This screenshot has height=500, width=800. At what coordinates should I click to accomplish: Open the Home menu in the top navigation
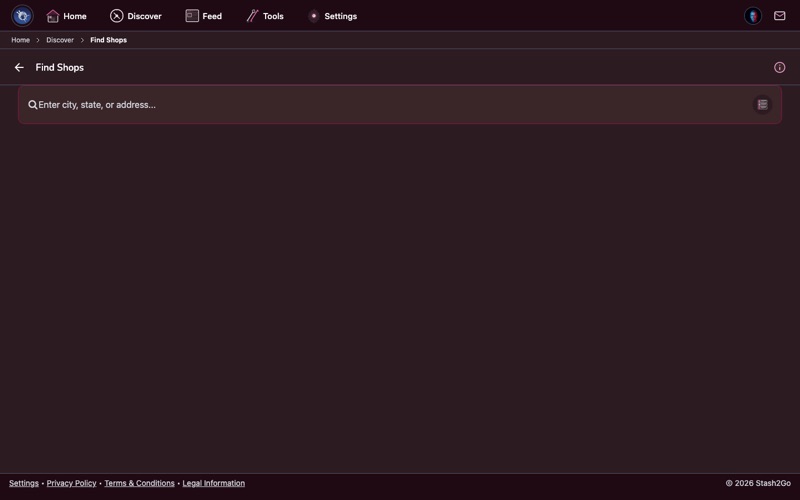(66, 16)
